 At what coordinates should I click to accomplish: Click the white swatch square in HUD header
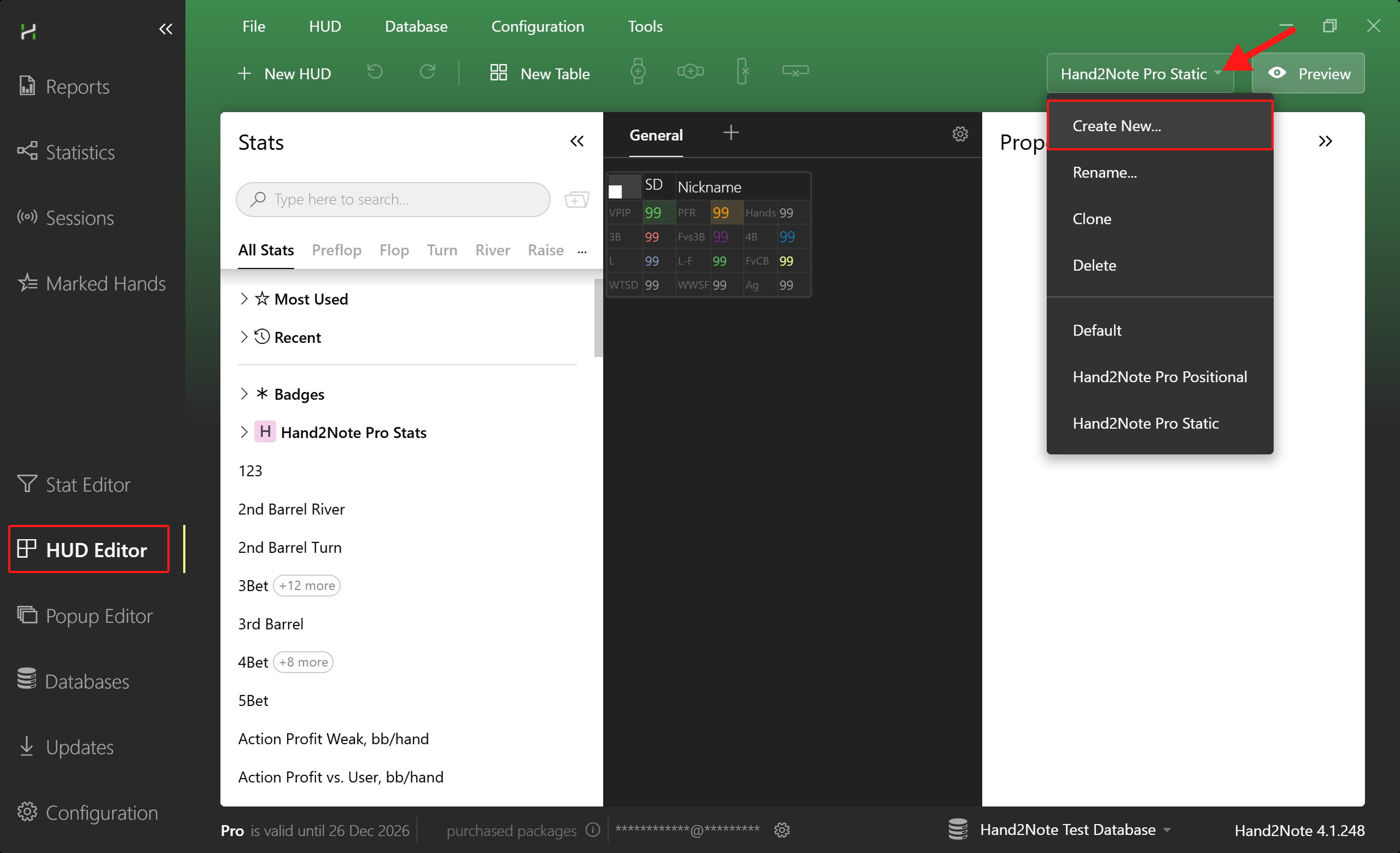coord(615,191)
